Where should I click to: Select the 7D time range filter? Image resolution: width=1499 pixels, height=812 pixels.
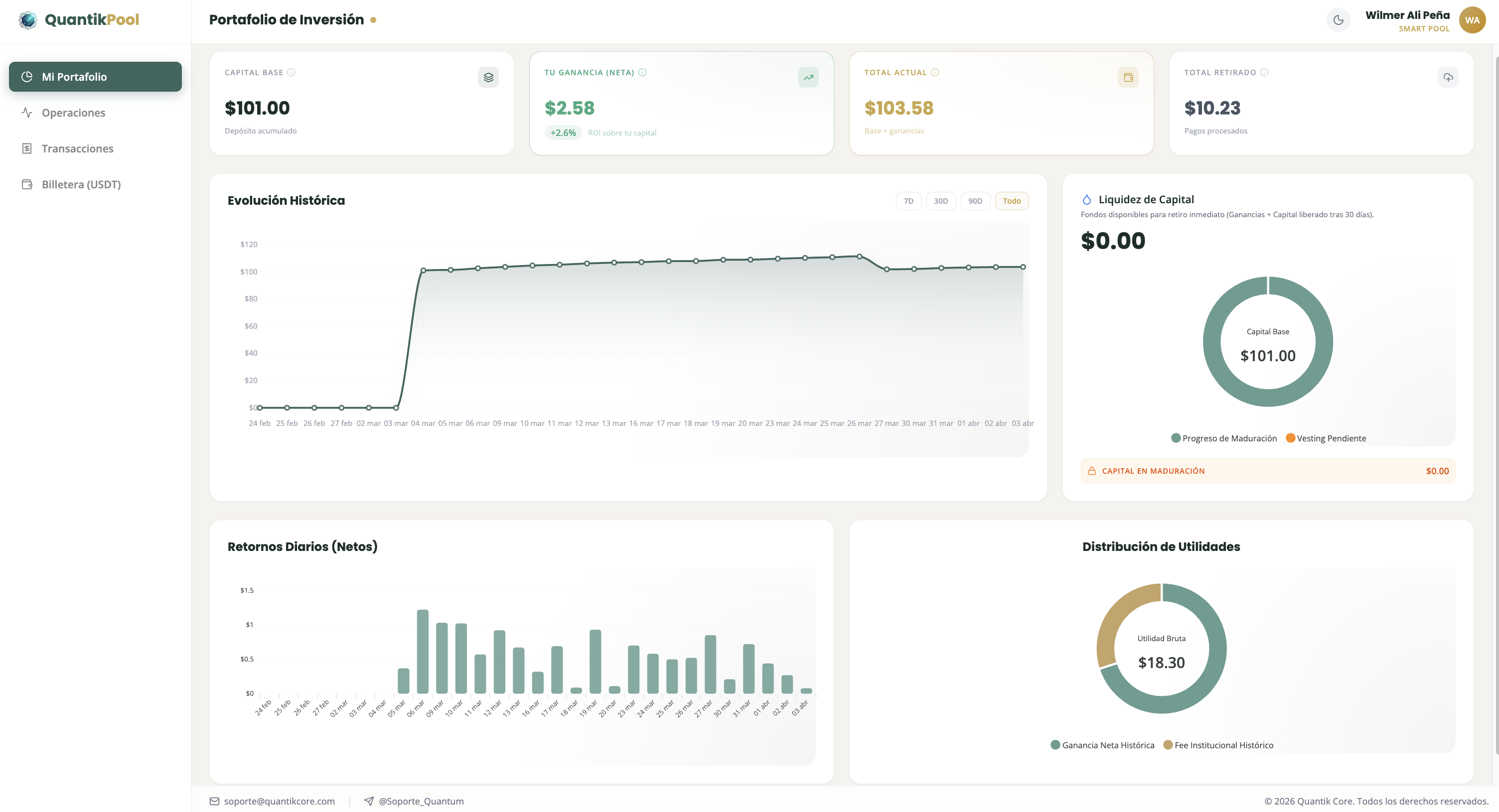(908, 200)
